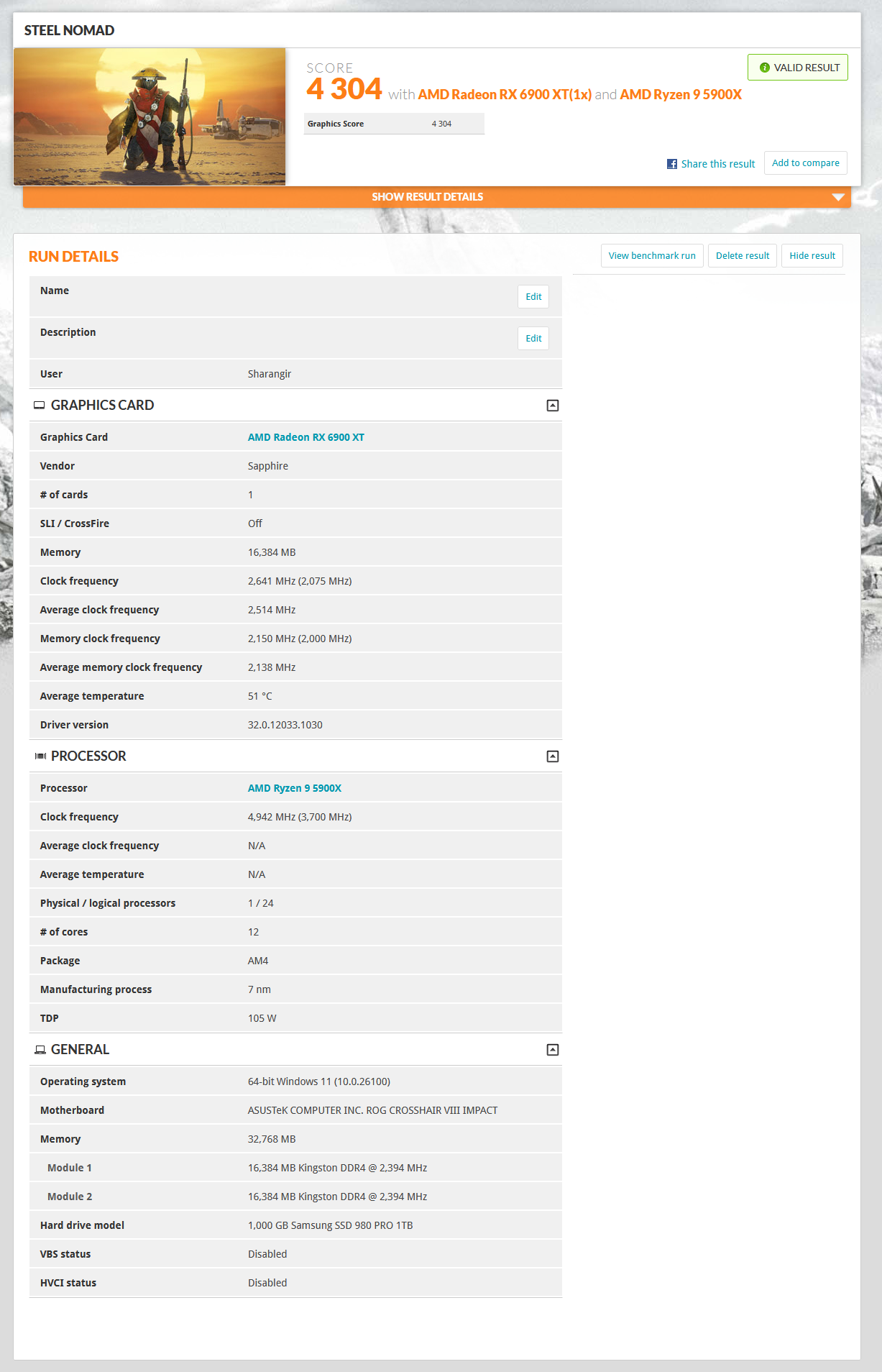Screen dimensions: 882x1372
Task: Click SLI / CrossFire value Off
Action: pos(255,523)
